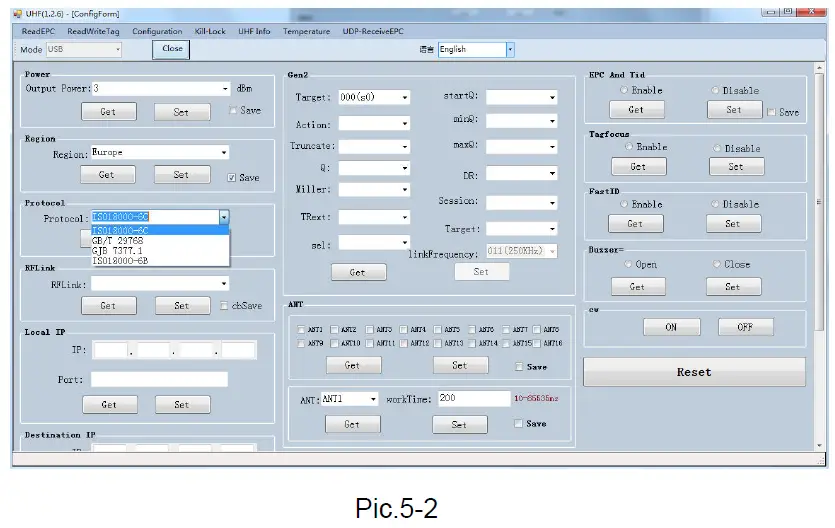The width and height of the screenshot is (835, 528).
Task: Check the ANT16 antenna checkbox
Action: coord(537,343)
